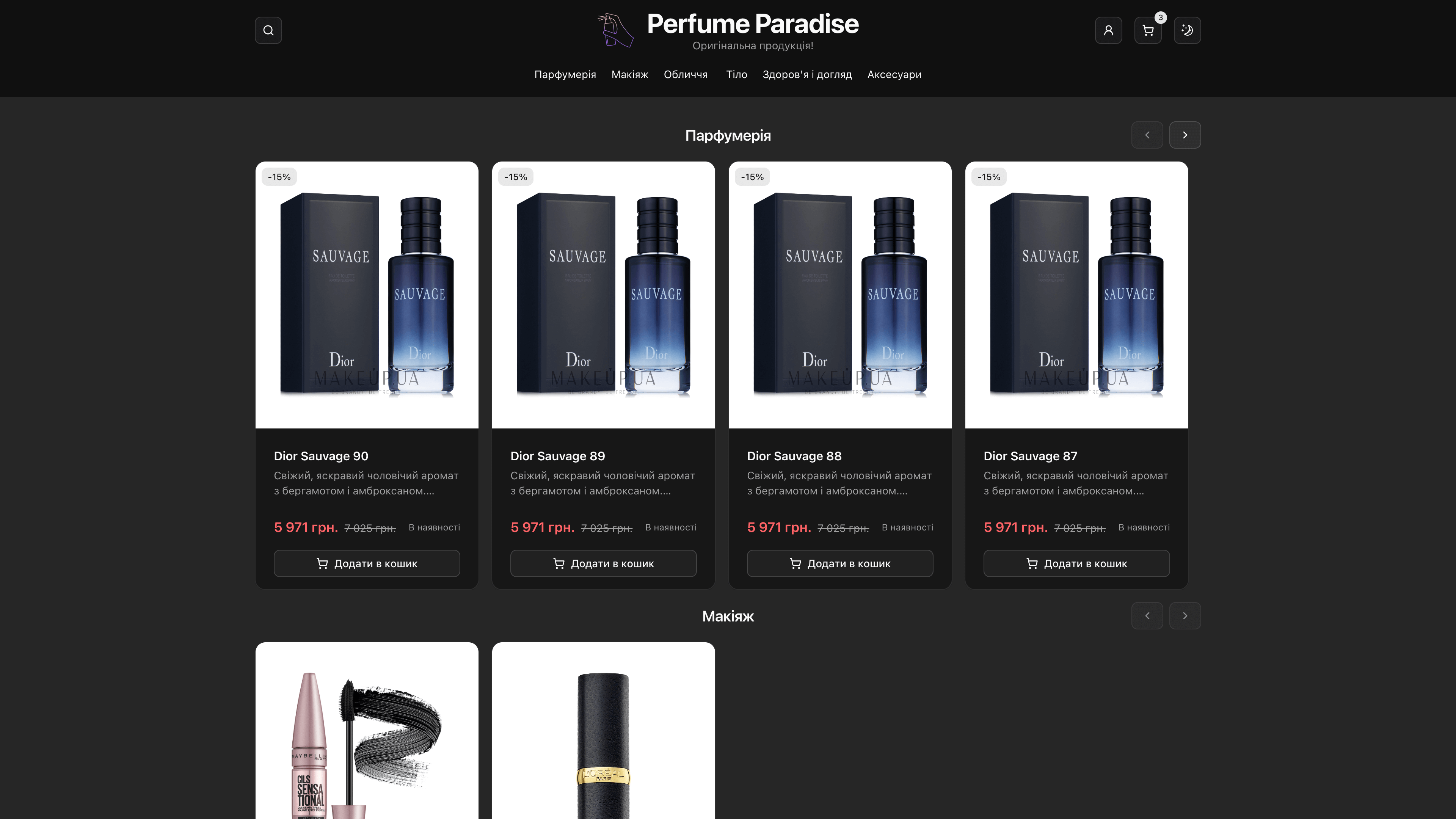Toggle dark mode with the moon icon
1456x819 pixels.
tap(1187, 30)
